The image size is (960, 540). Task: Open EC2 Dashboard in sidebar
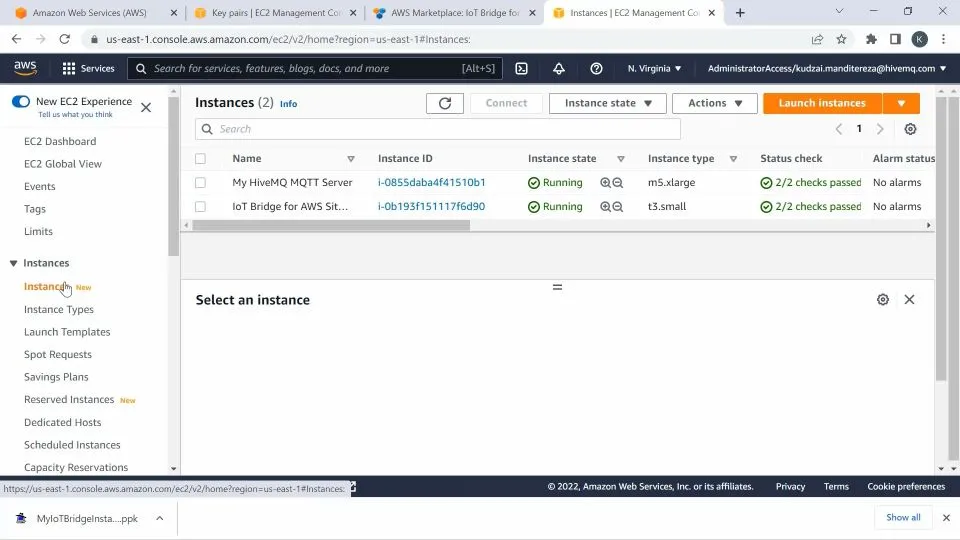point(60,141)
